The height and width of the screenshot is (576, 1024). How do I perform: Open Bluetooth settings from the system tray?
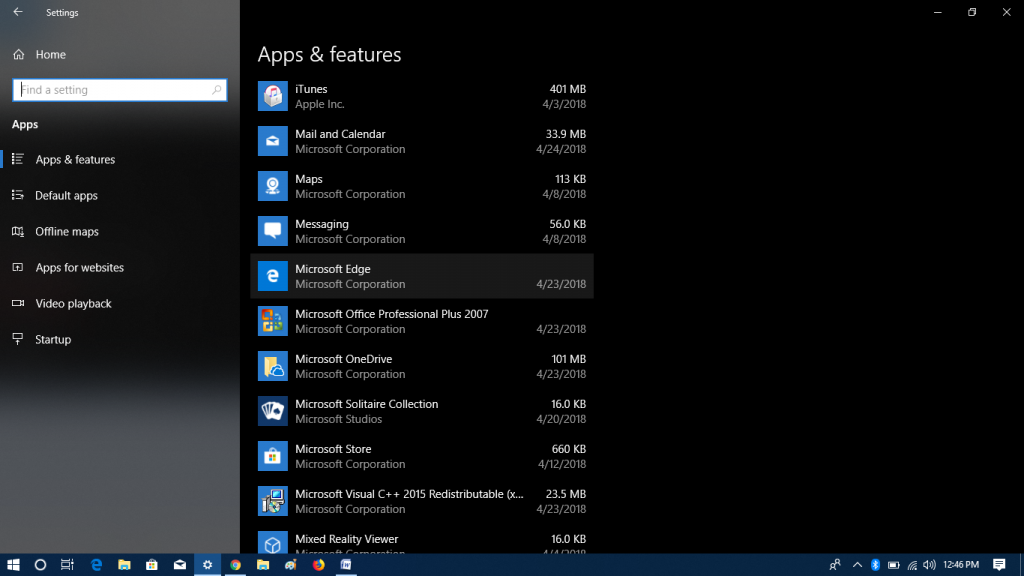(874, 564)
